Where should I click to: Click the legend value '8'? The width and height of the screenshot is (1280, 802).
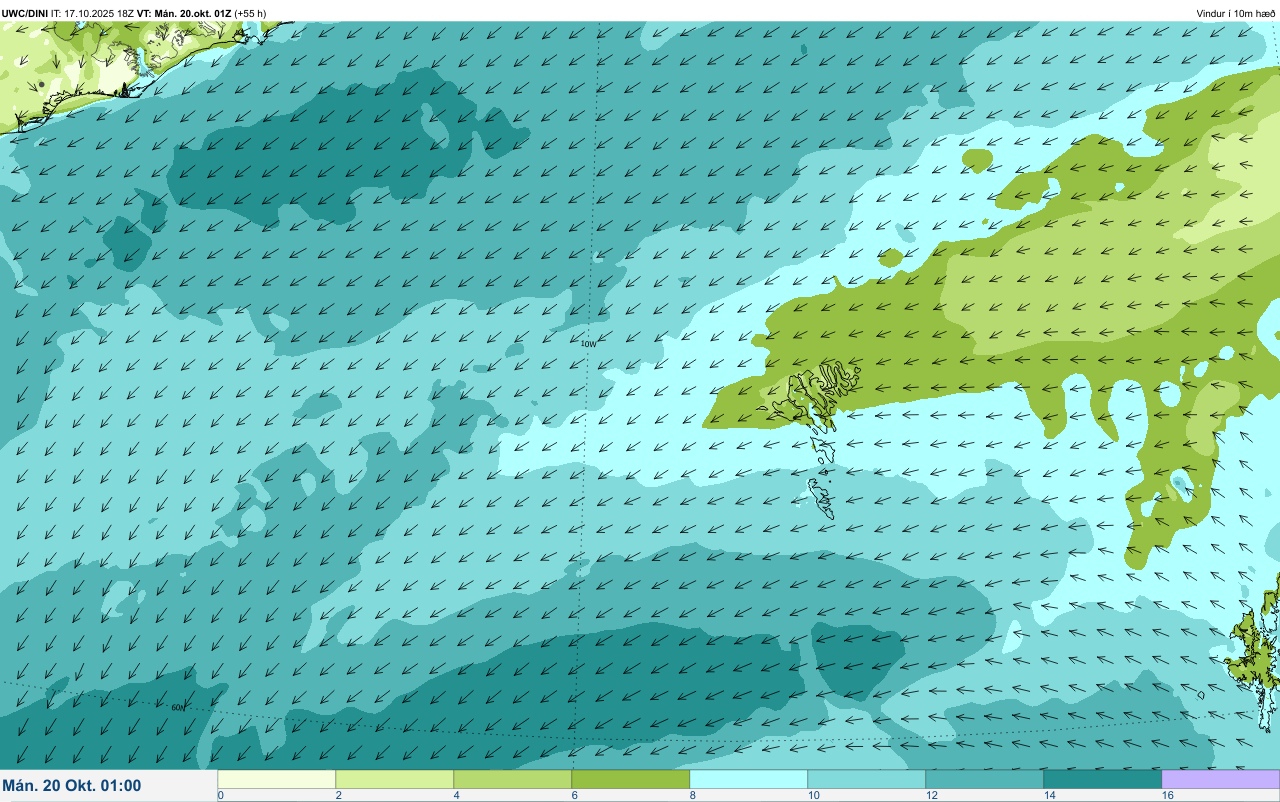(692, 795)
